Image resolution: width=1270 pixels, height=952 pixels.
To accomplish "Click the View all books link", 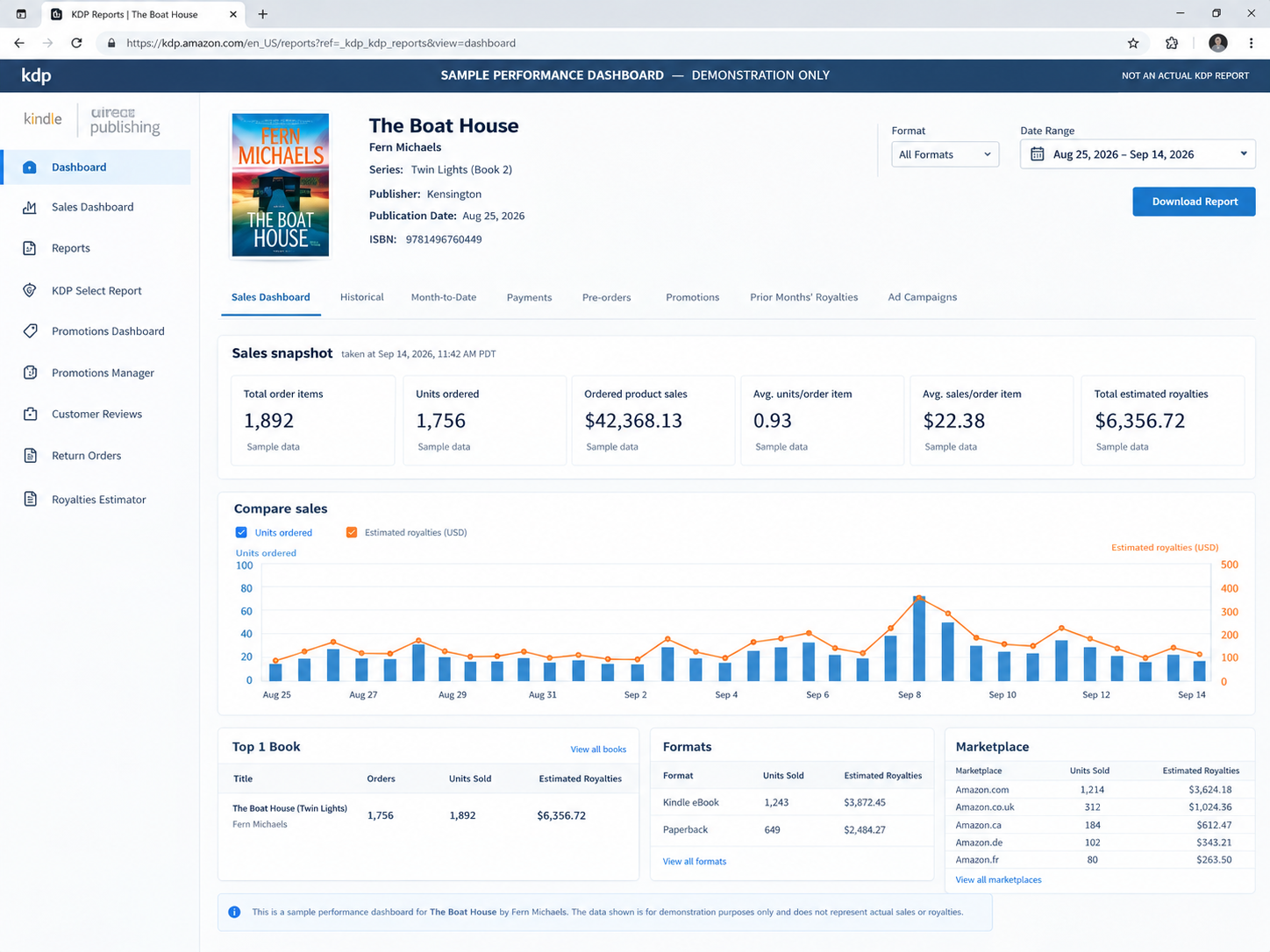I will pos(598,750).
